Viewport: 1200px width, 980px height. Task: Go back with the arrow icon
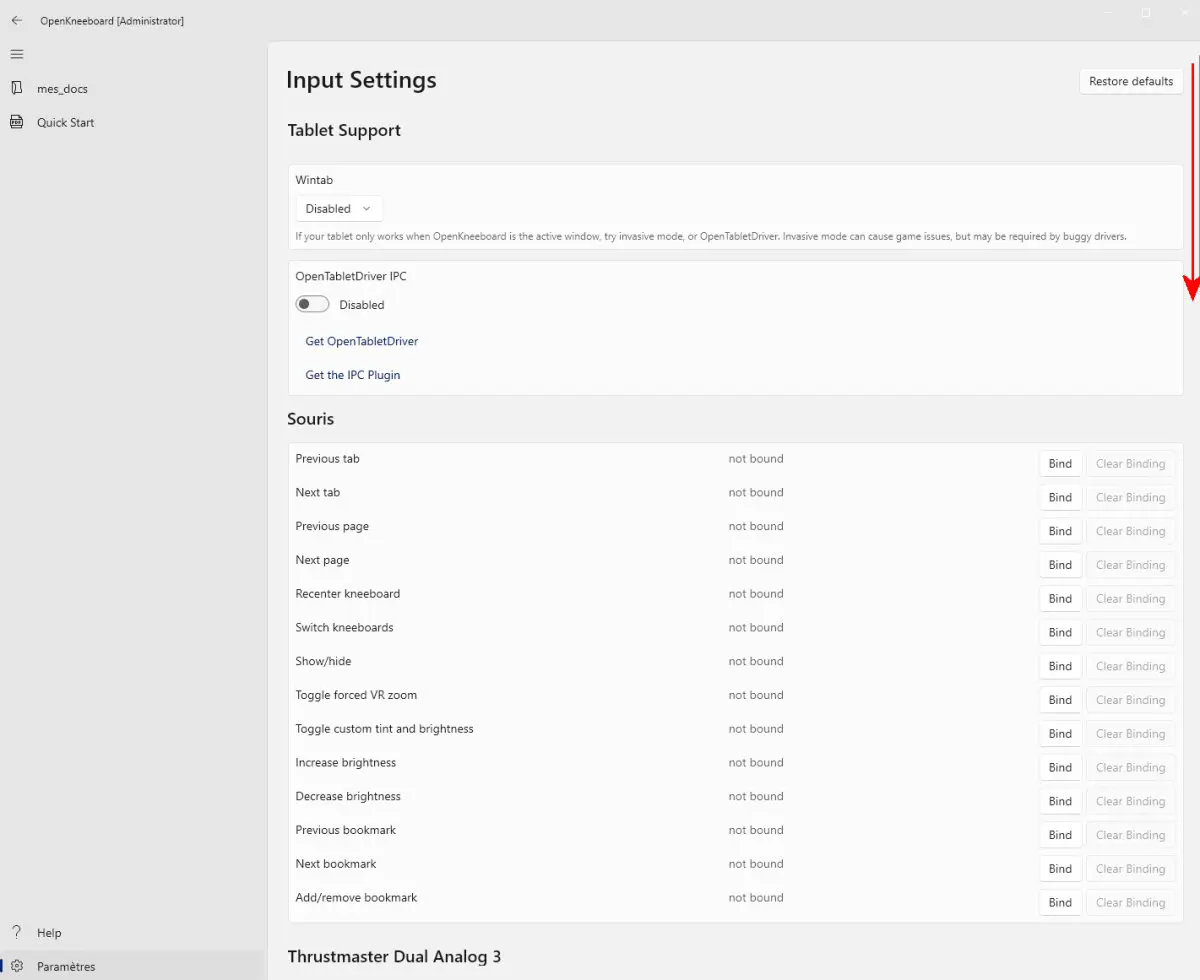click(16, 20)
